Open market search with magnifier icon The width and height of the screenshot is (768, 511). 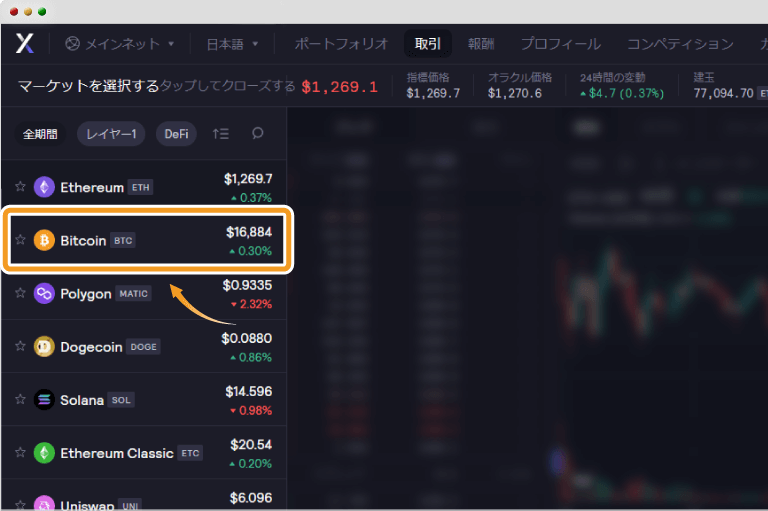click(x=258, y=133)
